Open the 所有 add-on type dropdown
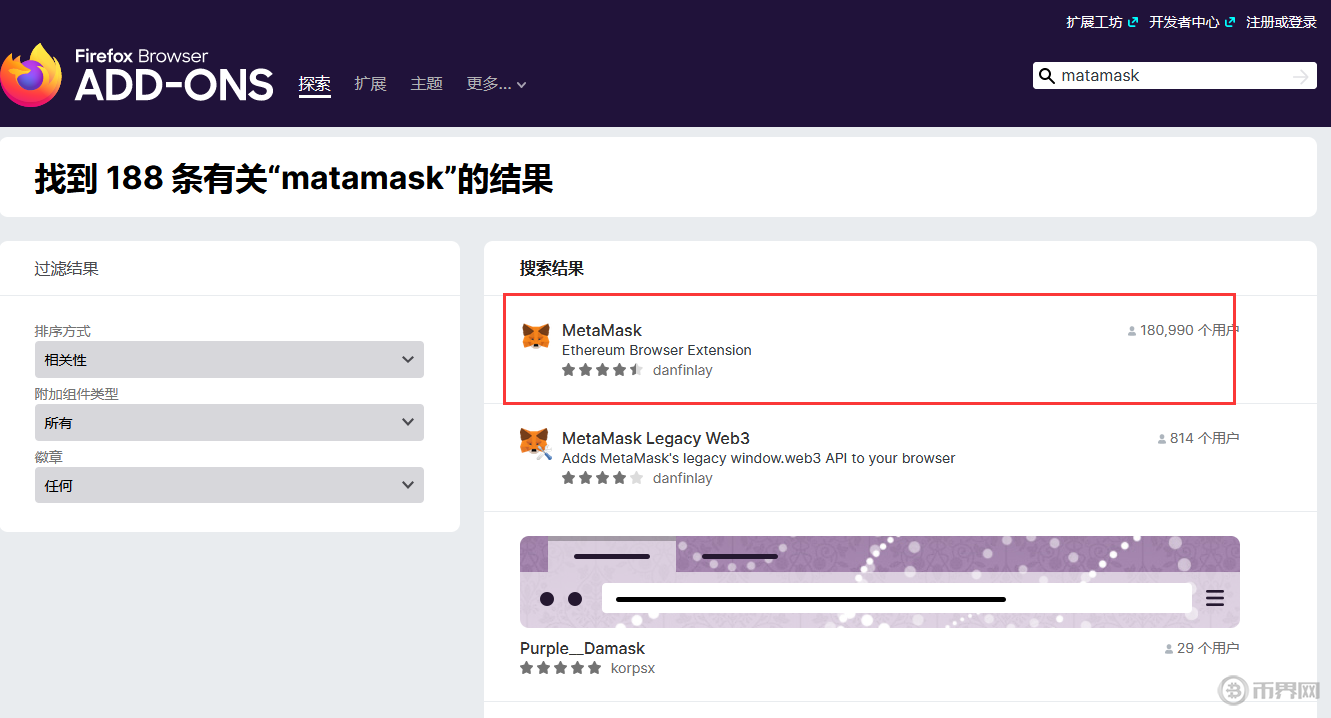The height and width of the screenshot is (718, 1331). pyautogui.click(x=229, y=422)
